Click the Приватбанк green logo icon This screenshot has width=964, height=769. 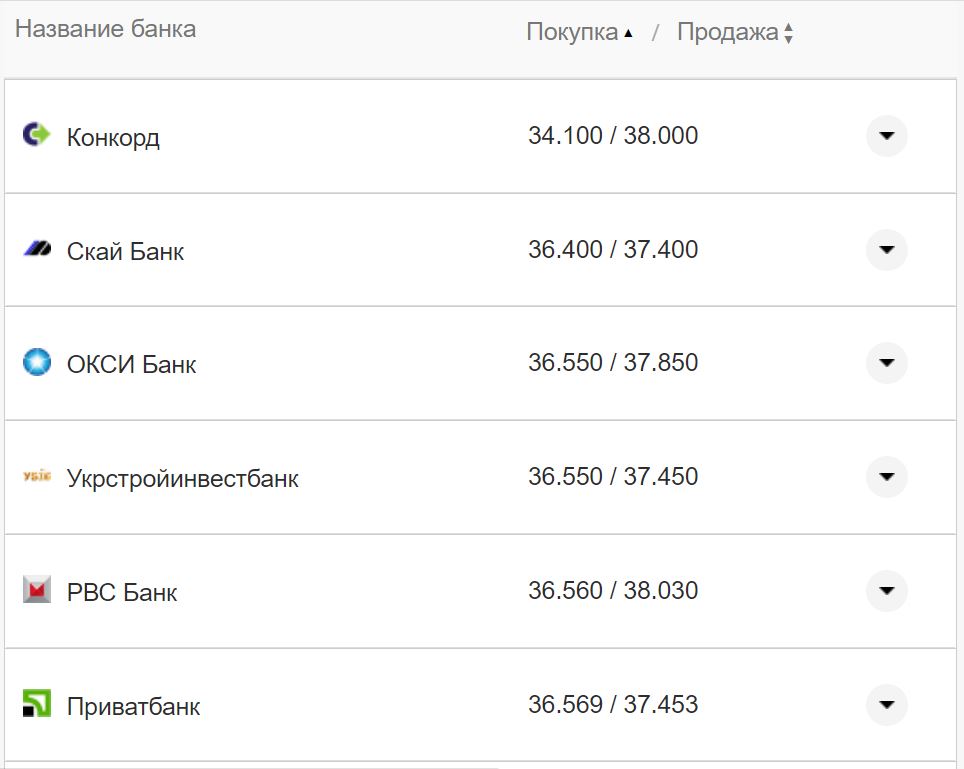click(36, 704)
